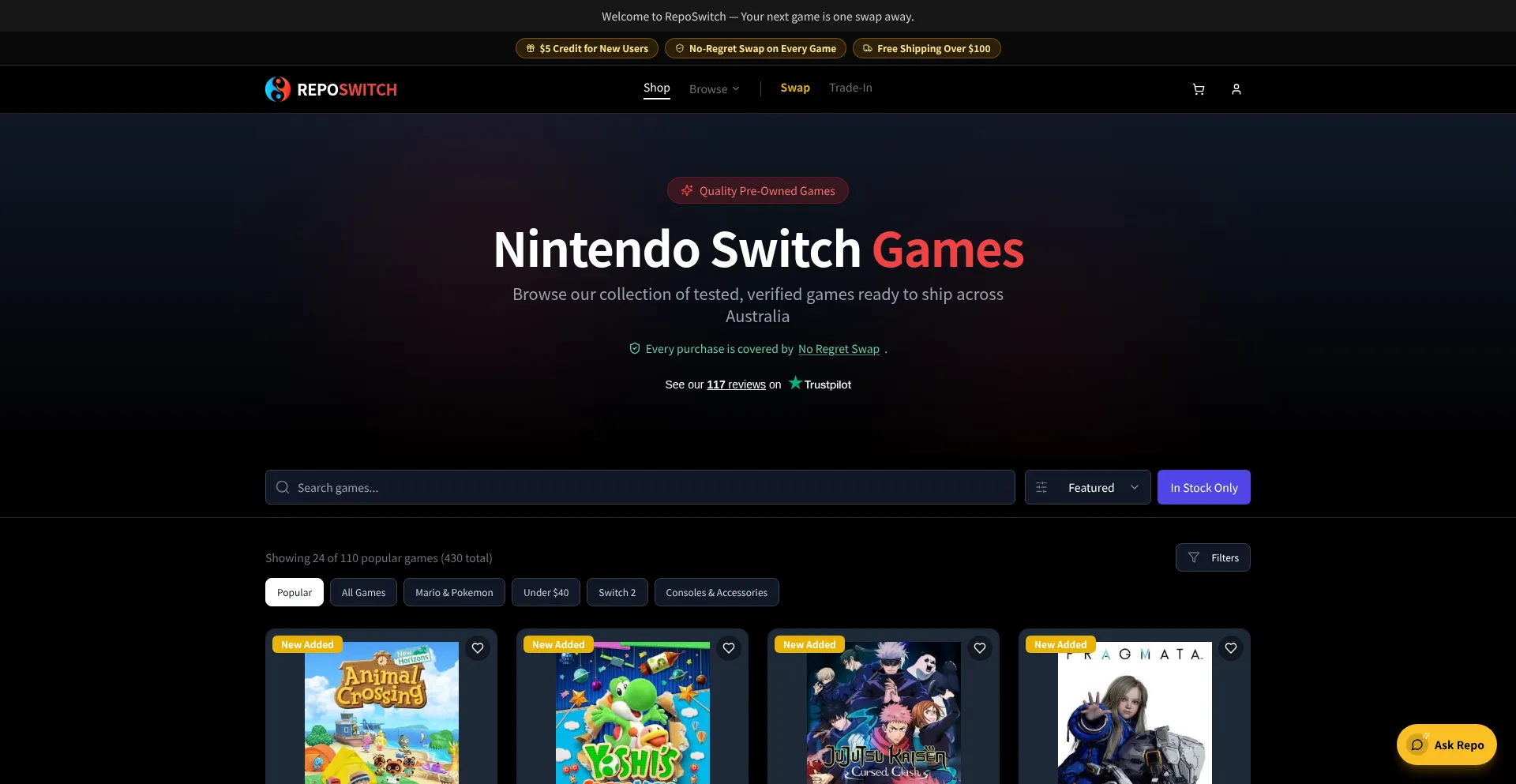Click New Added tag on Pragmata card

coord(1060,644)
